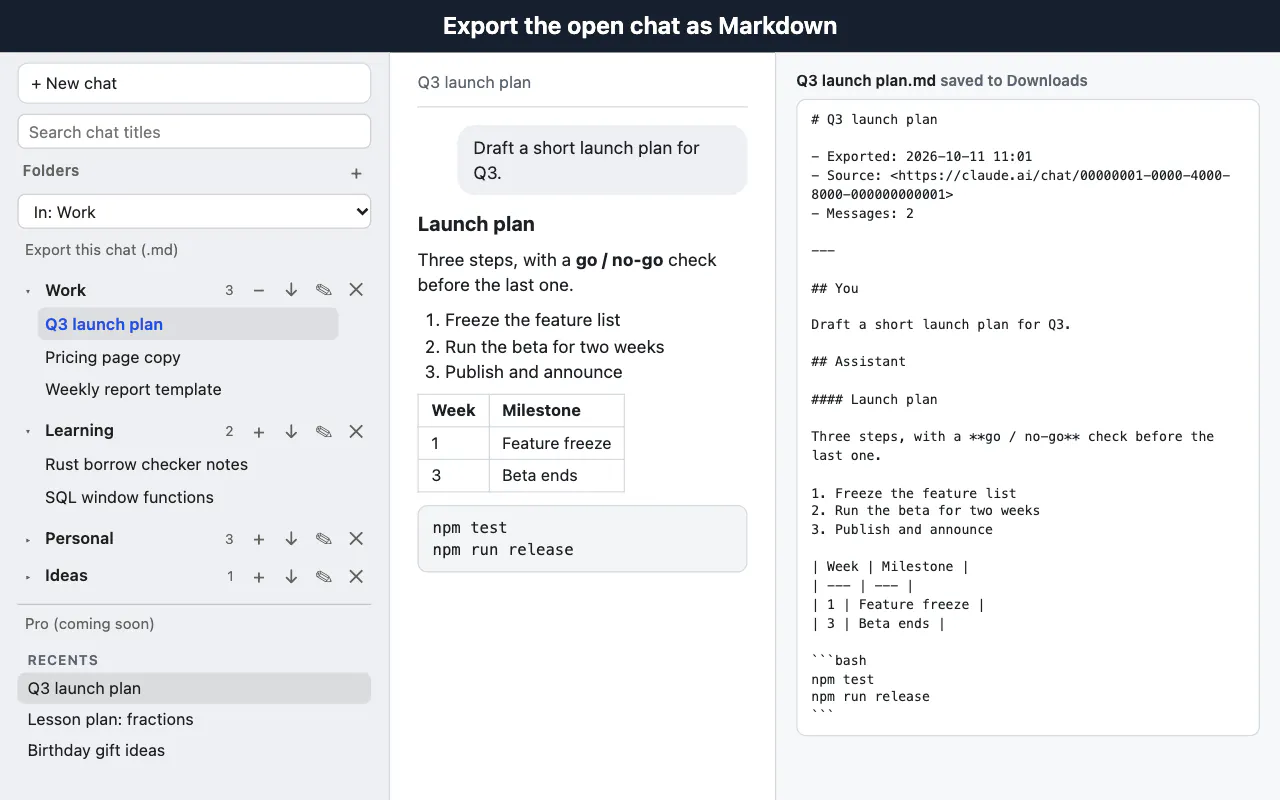
Task: Remove the Learning folder using its X icon
Action: pyautogui.click(x=356, y=432)
